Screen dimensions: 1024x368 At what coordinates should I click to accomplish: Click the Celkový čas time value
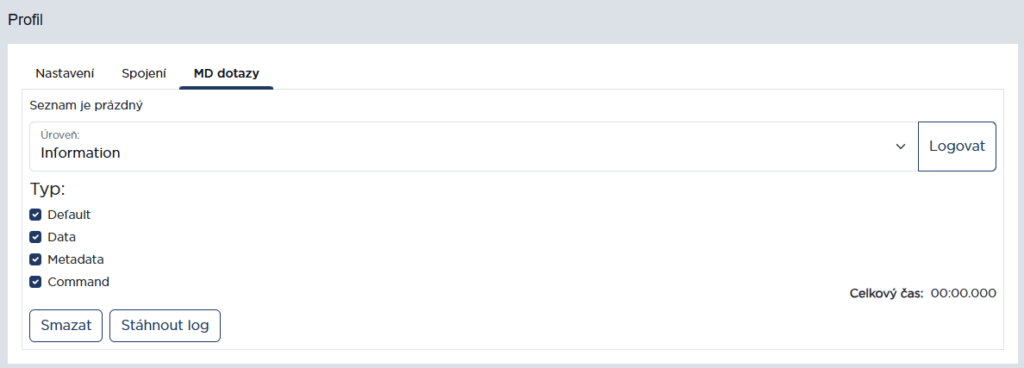(963, 294)
